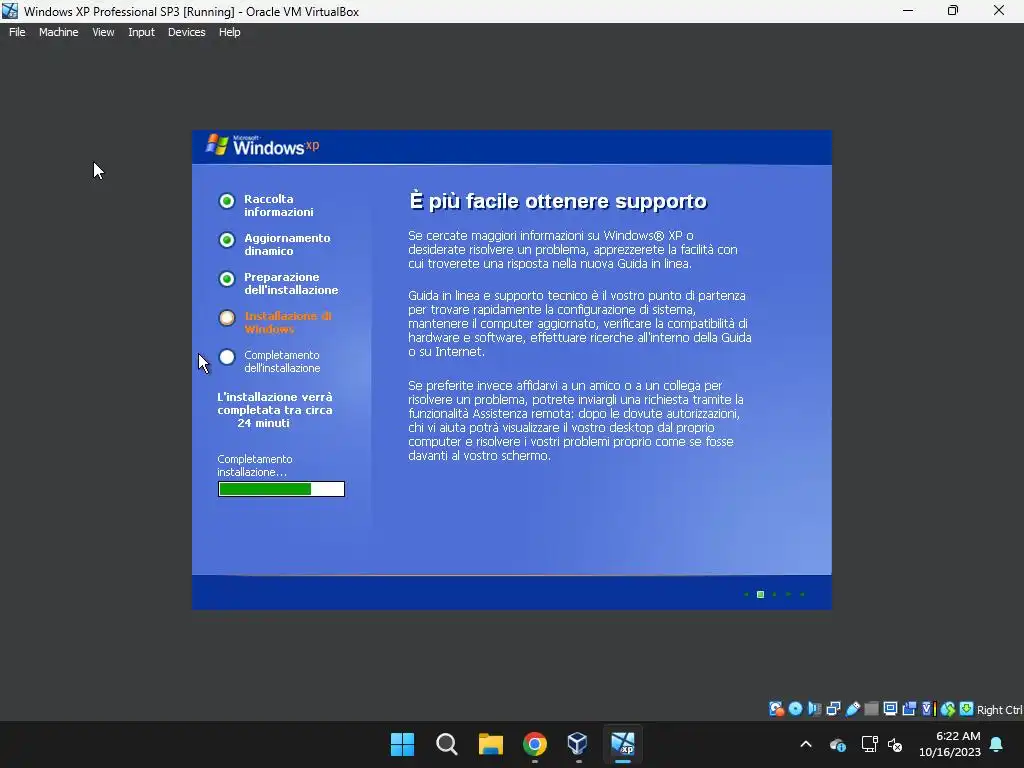This screenshot has height=768, width=1024.
Task: Open taskbar Search
Action: click(x=447, y=744)
